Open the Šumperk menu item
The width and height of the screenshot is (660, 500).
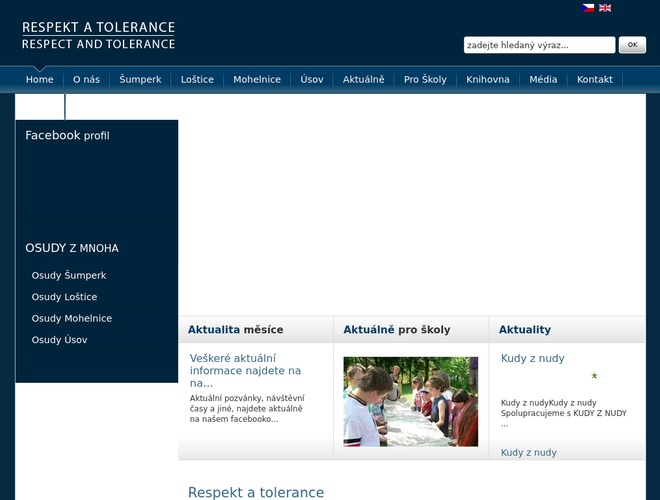pos(140,79)
